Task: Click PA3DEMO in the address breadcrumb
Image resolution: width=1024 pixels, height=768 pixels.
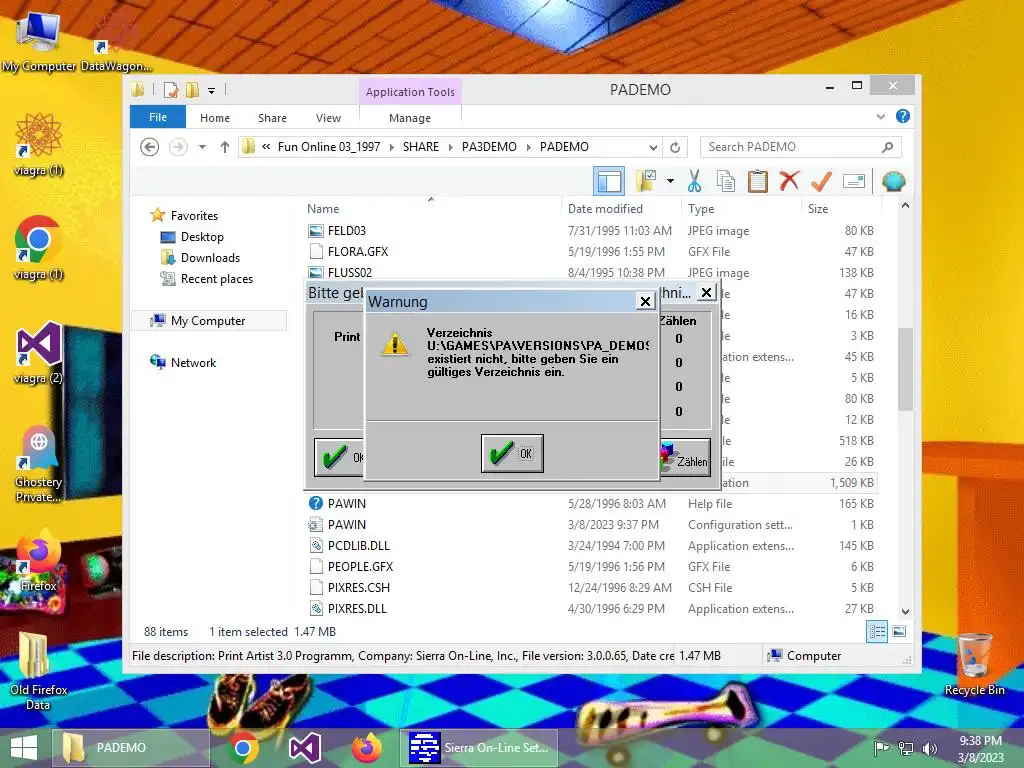Action: tap(489, 147)
